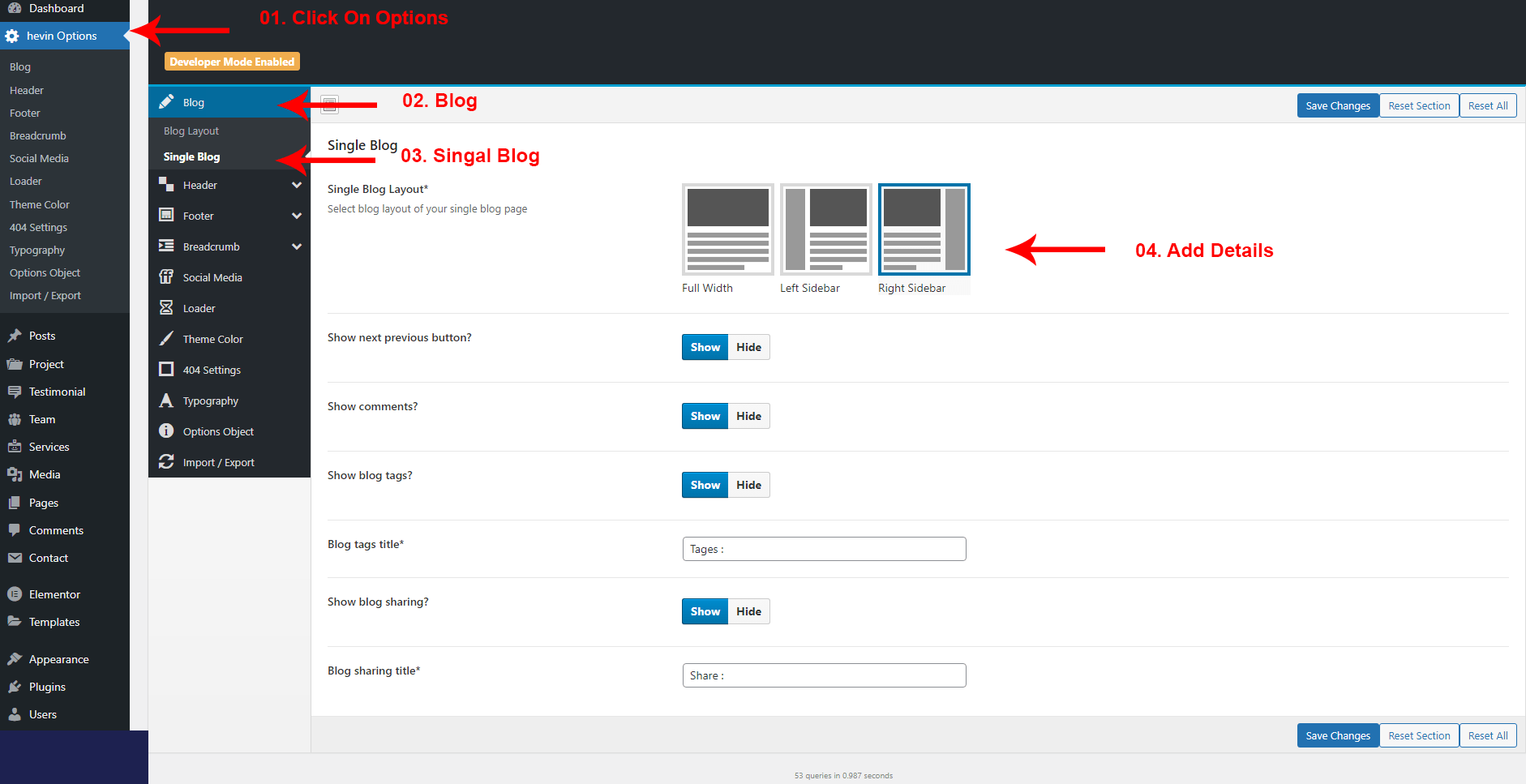Click the Loader hourglass icon
1526x784 pixels.
point(166,308)
